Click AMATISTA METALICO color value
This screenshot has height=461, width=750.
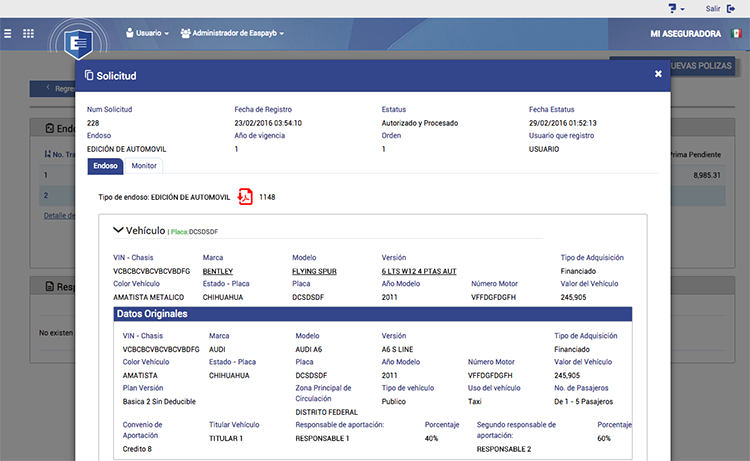coord(148,297)
